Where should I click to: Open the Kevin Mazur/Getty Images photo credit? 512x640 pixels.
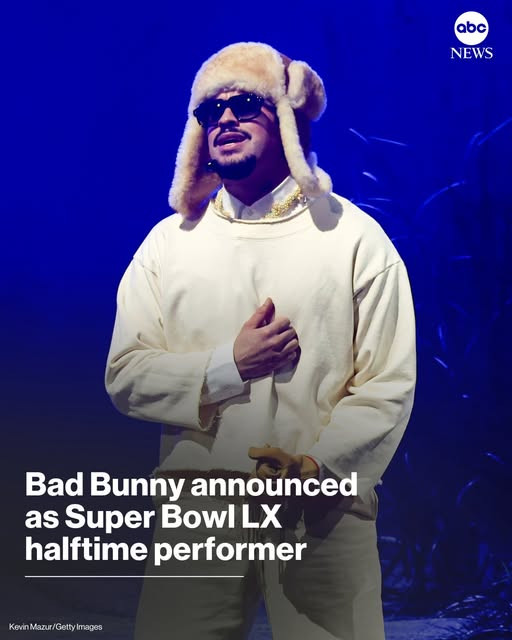[56, 627]
